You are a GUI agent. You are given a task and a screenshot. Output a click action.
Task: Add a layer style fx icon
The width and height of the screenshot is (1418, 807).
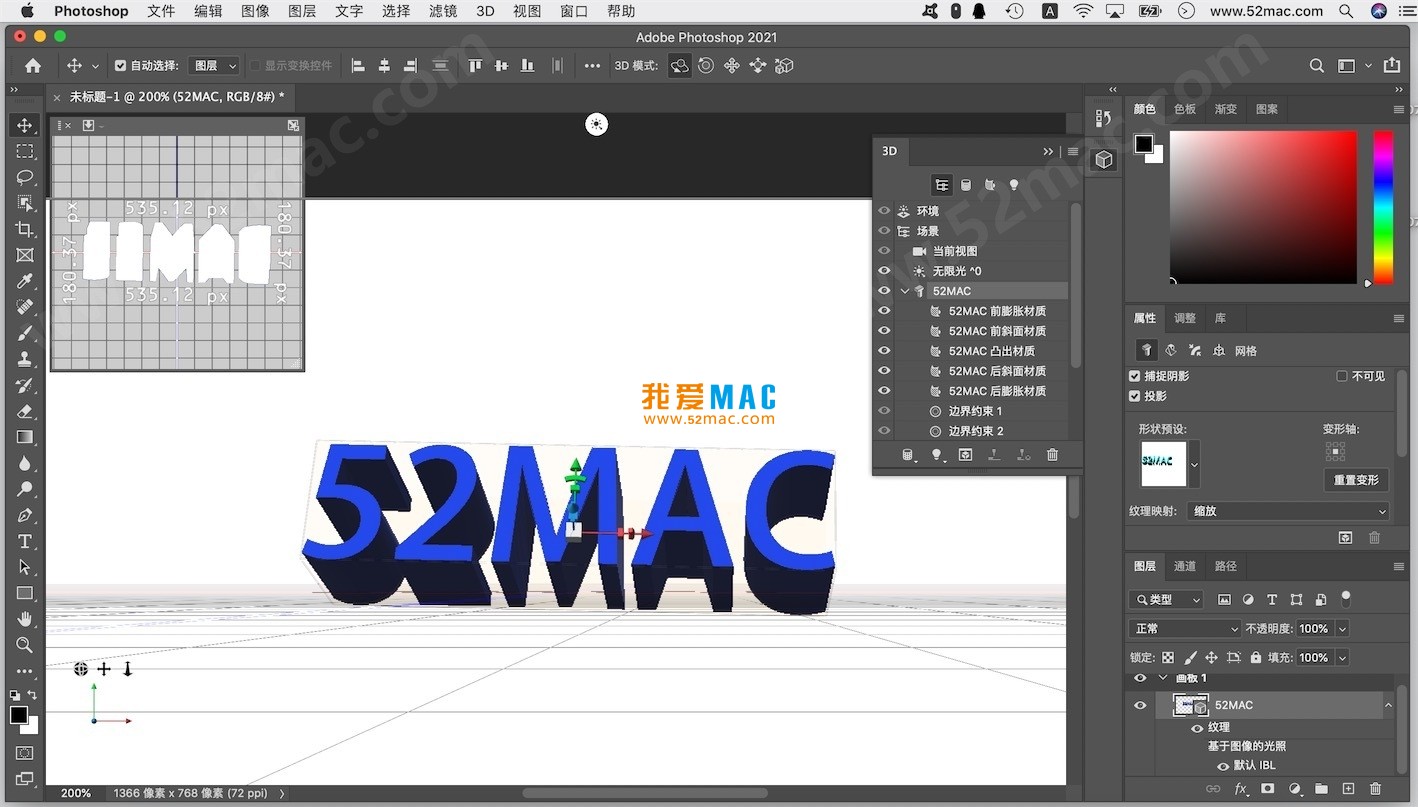(1241, 789)
